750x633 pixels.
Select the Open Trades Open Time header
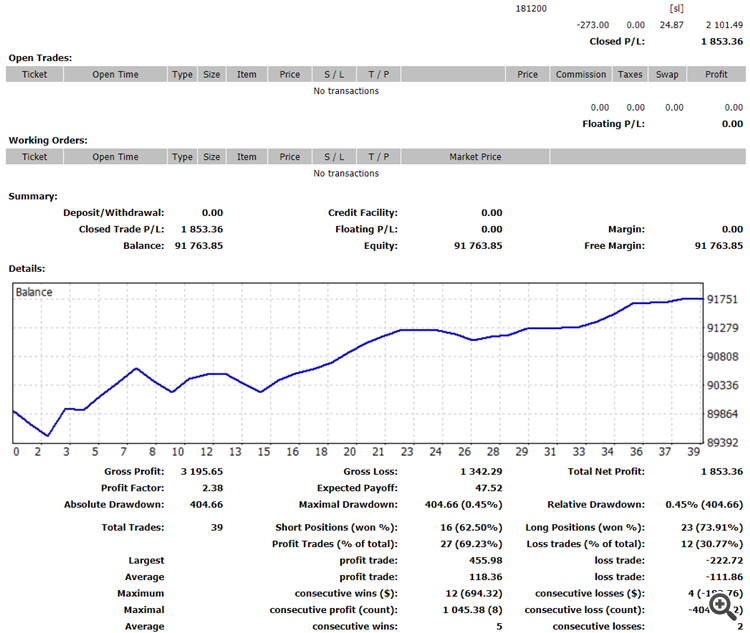[115, 75]
